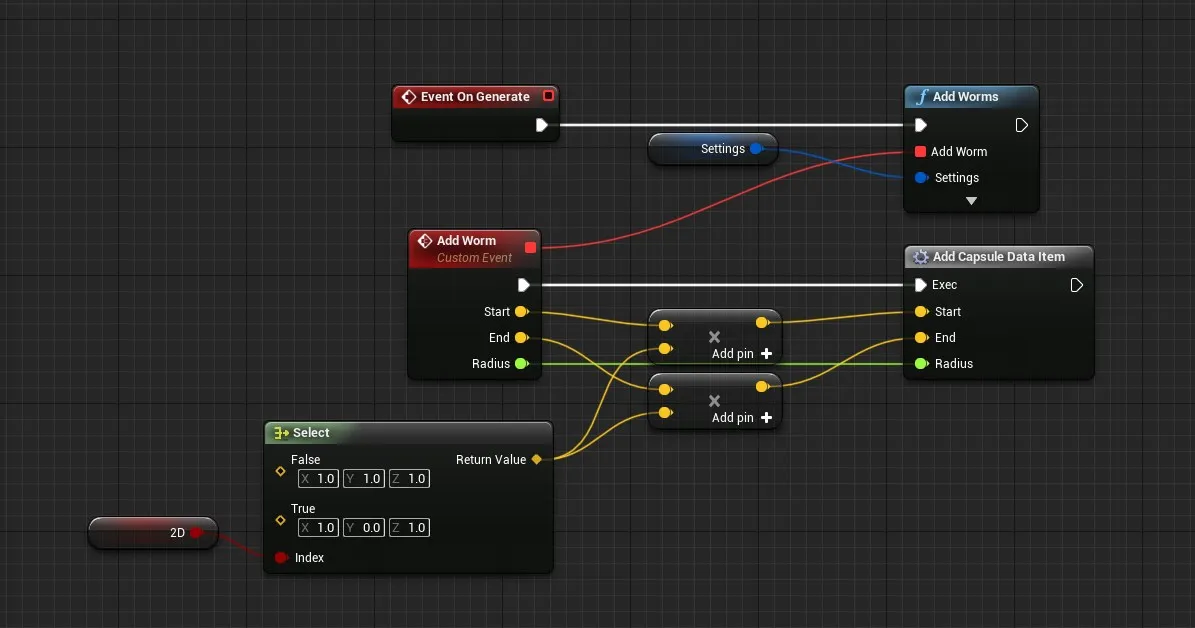This screenshot has height=628, width=1195.
Task: Click the Index pin on Select node
Action: 281,558
